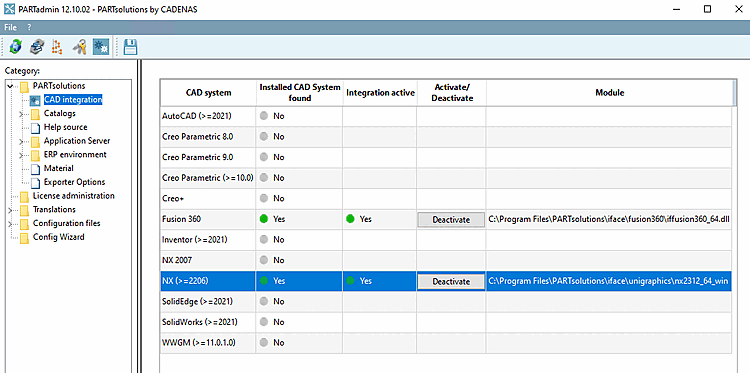Select the AutoCAD (>=2021) row
Viewport: 750px width, 373px height.
click(x=446, y=116)
